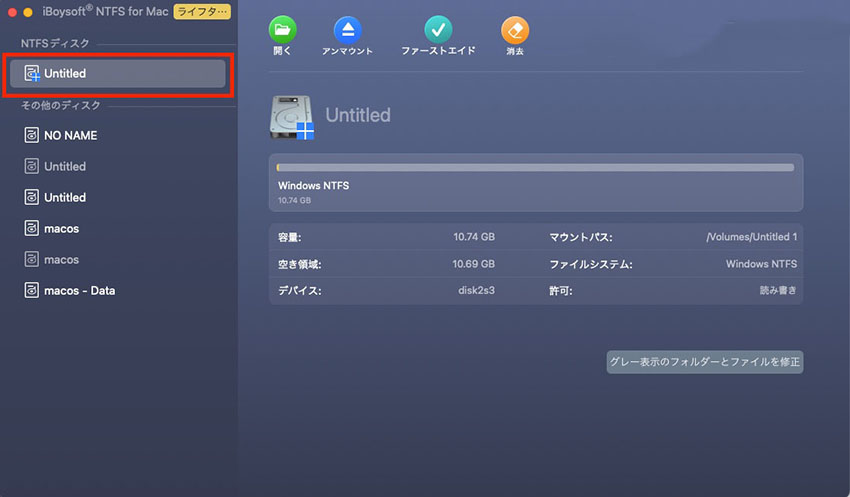Image resolution: width=850 pixels, height=497 pixels.
Task: Click the large Untitled hard drive icon
Action: click(x=292, y=116)
